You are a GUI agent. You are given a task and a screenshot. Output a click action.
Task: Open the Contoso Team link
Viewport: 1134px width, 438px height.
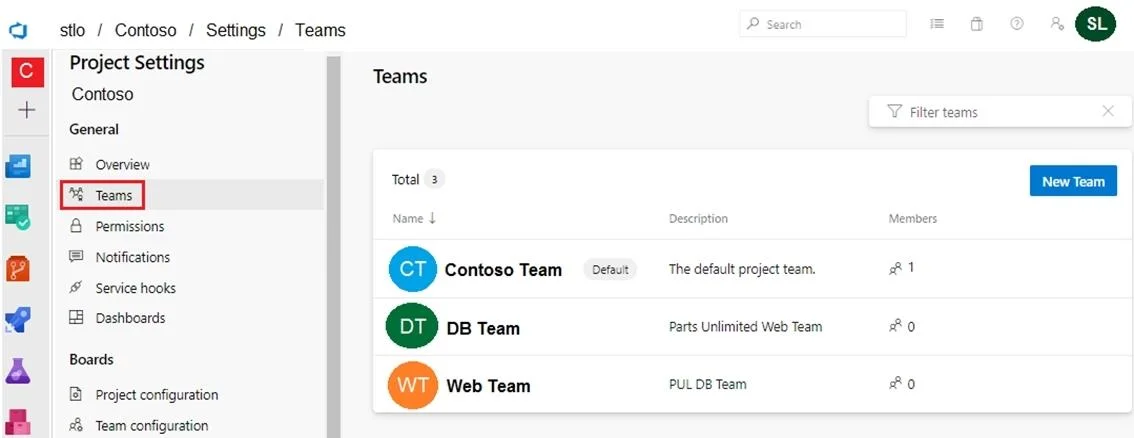tap(503, 270)
